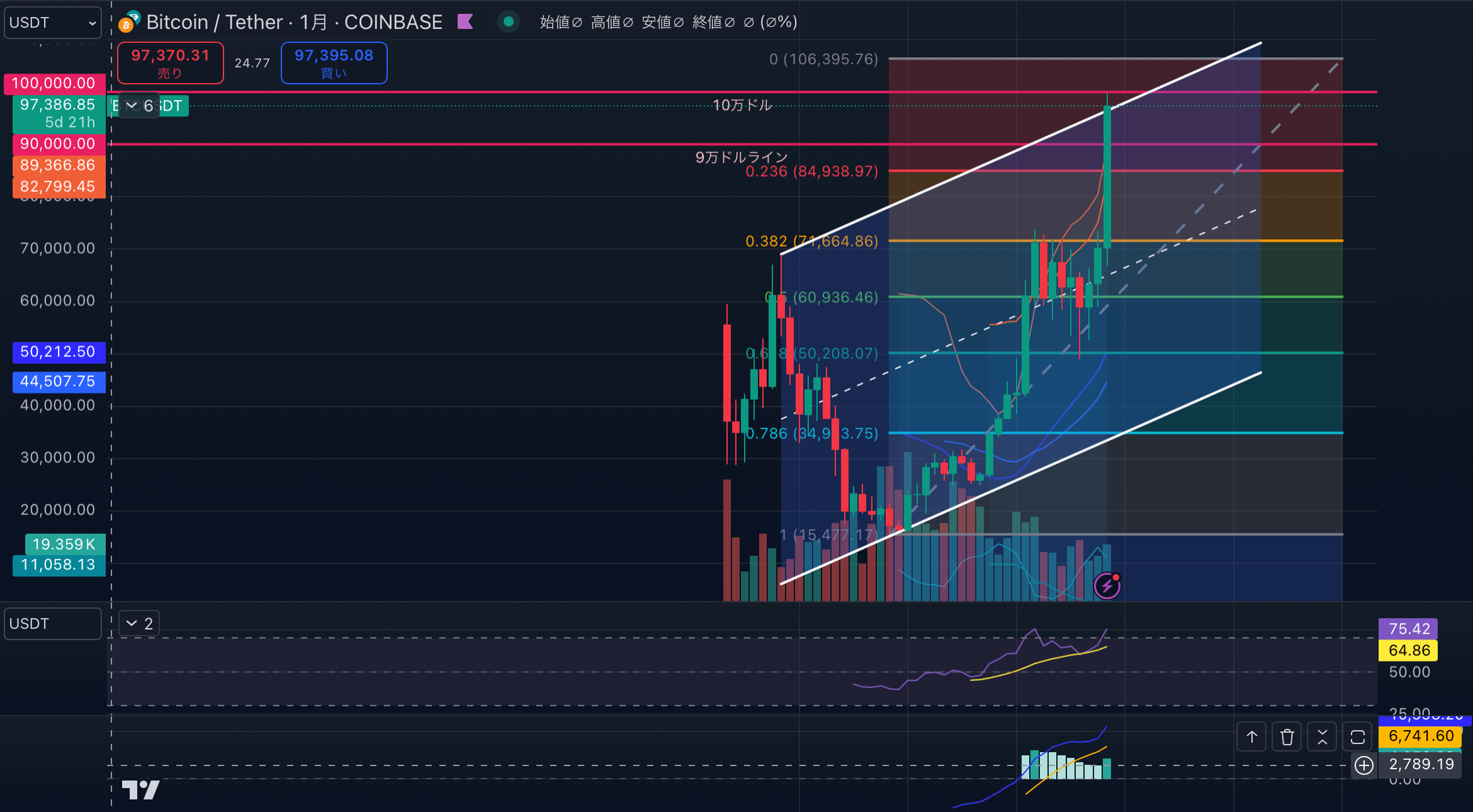
Task: Click the 30,000.00 price axis tick
Action: [x=58, y=457]
